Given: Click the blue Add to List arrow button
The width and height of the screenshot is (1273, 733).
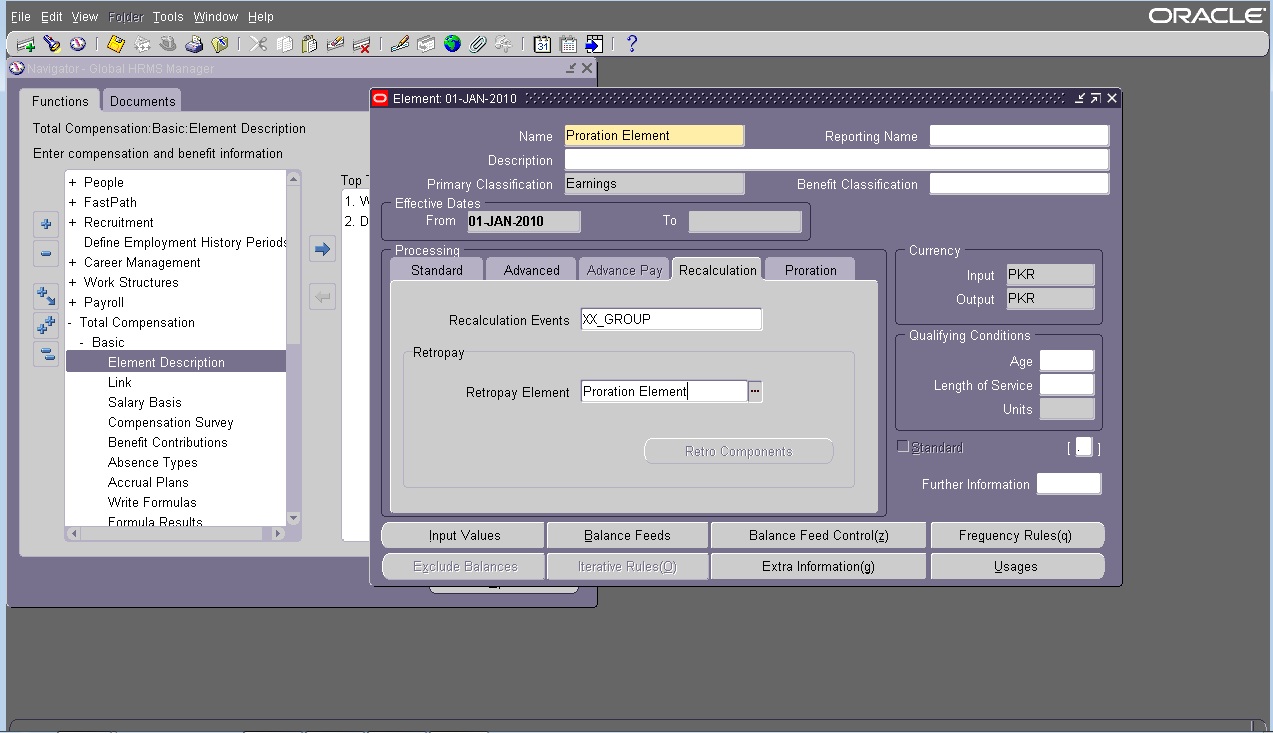Looking at the screenshot, I should click(x=322, y=249).
